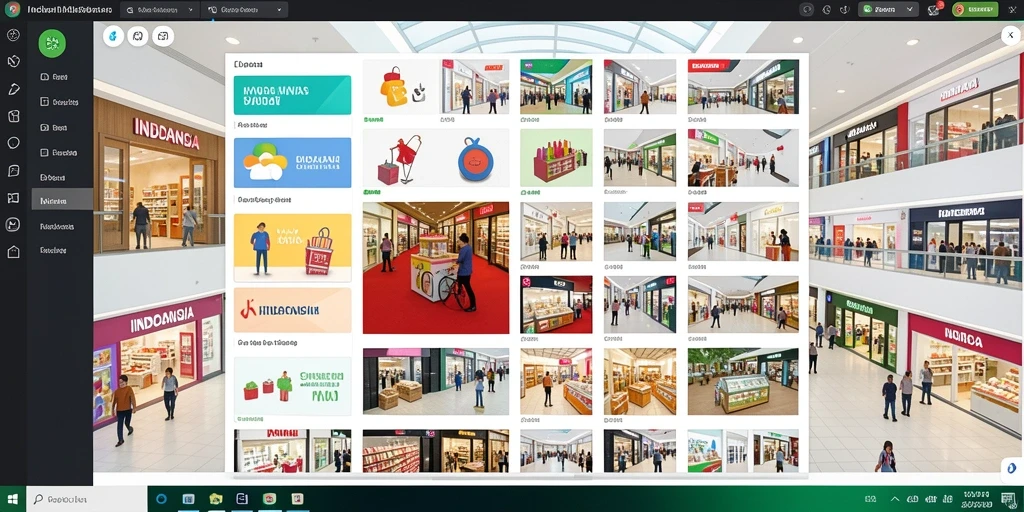Select the pen-shaped icon in the left rail
The width and height of the screenshot is (1024, 512).
click(x=13, y=89)
